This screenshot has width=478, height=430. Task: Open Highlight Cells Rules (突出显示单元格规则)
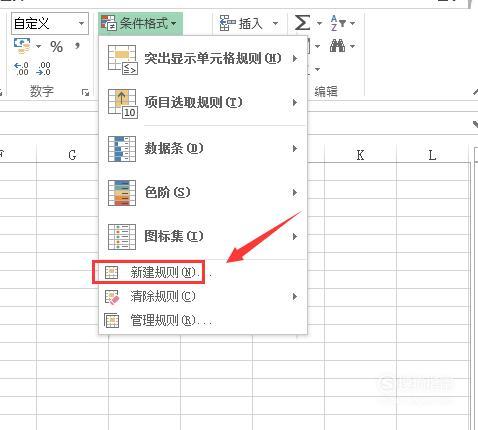[203, 59]
